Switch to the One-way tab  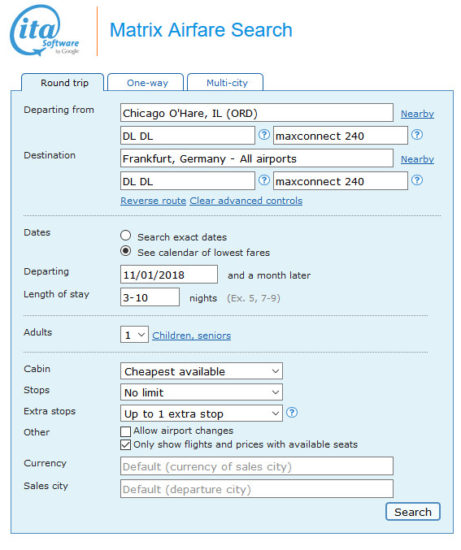[x=146, y=83]
